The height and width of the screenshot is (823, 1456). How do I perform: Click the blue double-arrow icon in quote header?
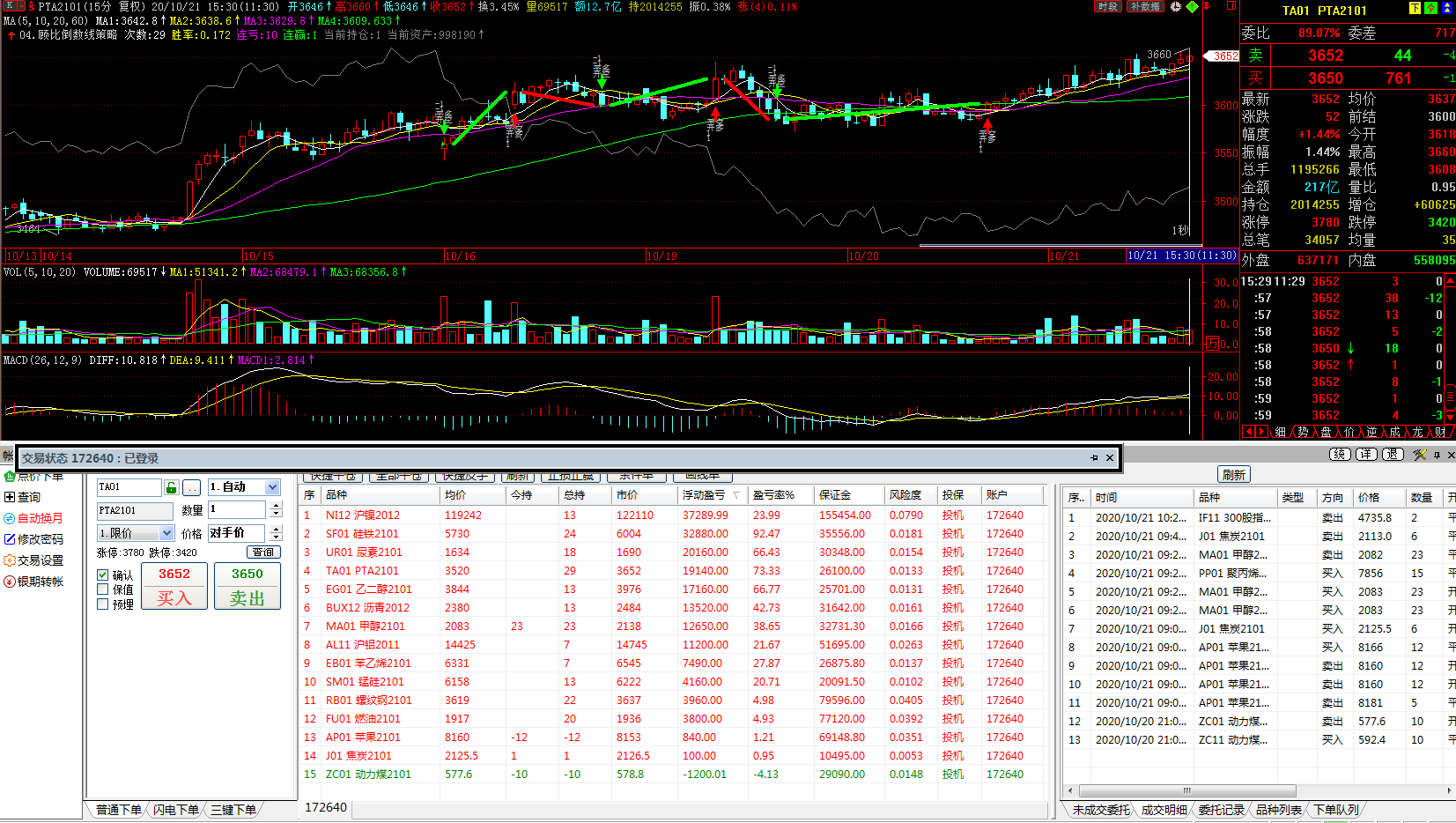click(x=1447, y=8)
